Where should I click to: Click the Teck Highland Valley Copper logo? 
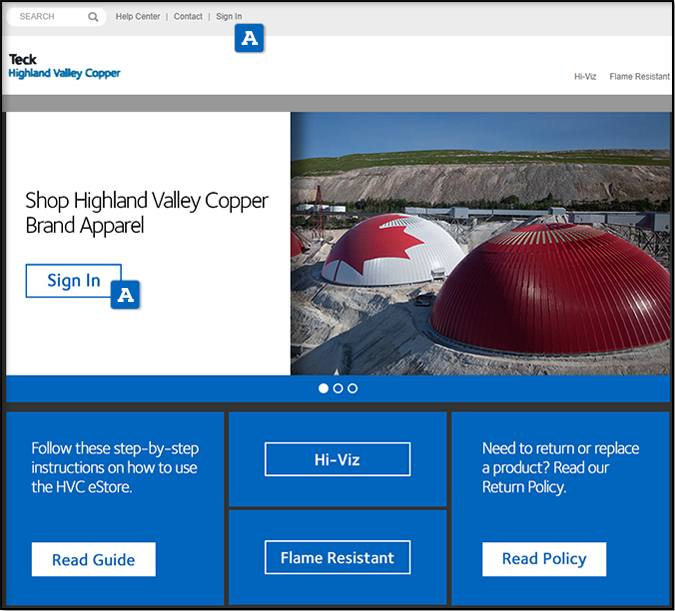(x=64, y=67)
